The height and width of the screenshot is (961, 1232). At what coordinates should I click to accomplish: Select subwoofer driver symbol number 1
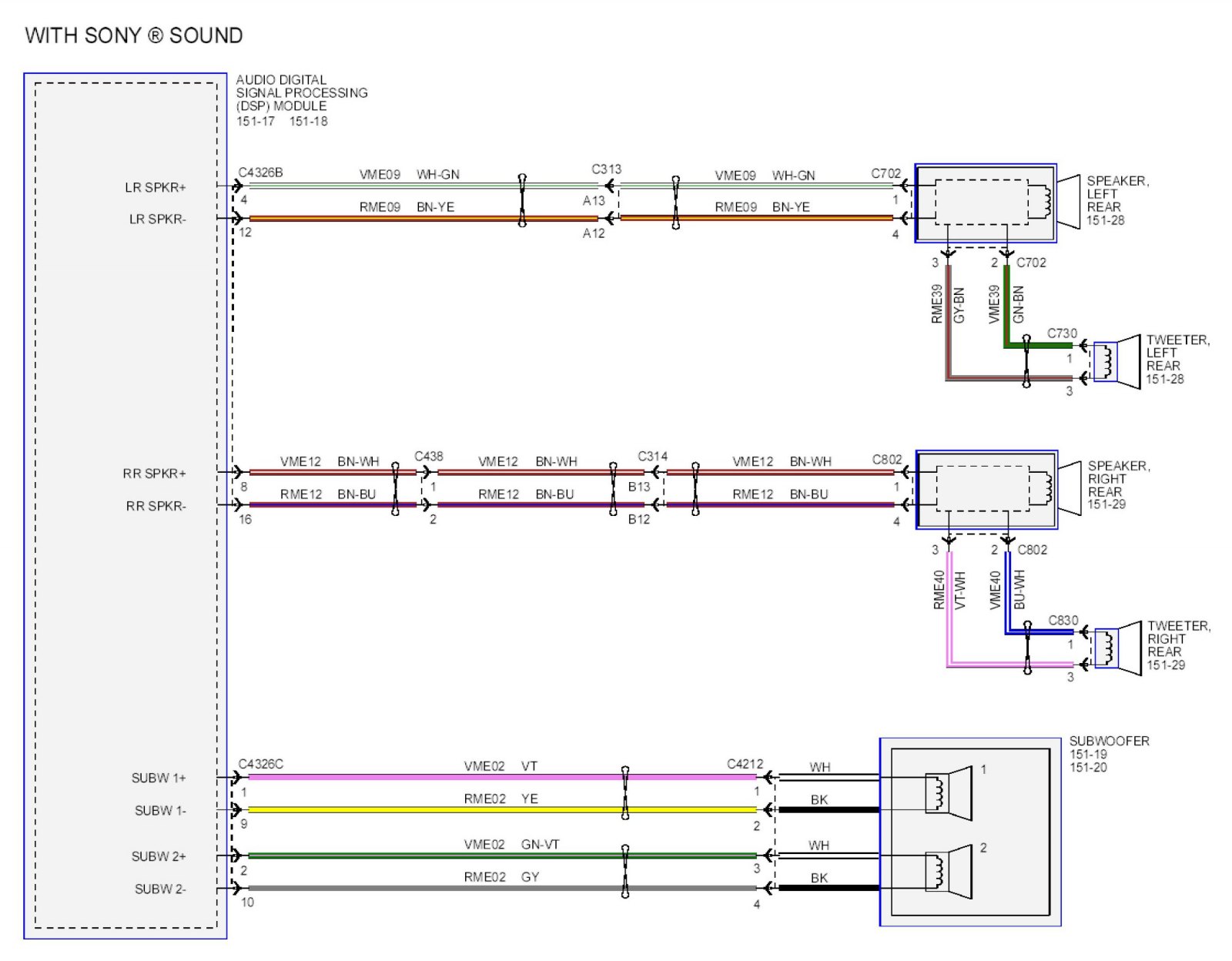pos(949,793)
